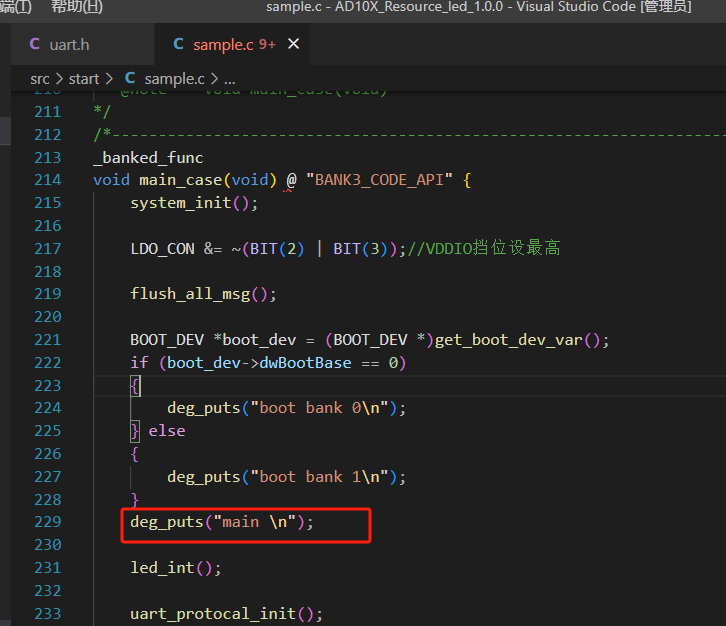The width and height of the screenshot is (726, 626).
Task: Click the C file icon on uart.h tab
Action: click(x=34, y=44)
